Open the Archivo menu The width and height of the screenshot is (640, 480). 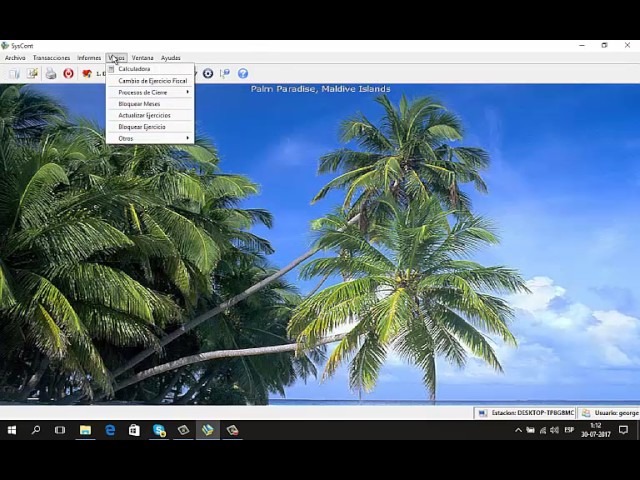15,58
